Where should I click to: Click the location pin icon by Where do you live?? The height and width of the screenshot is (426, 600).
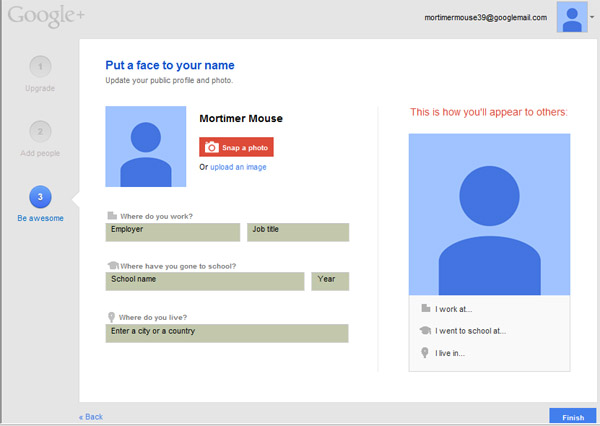point(111,317)
